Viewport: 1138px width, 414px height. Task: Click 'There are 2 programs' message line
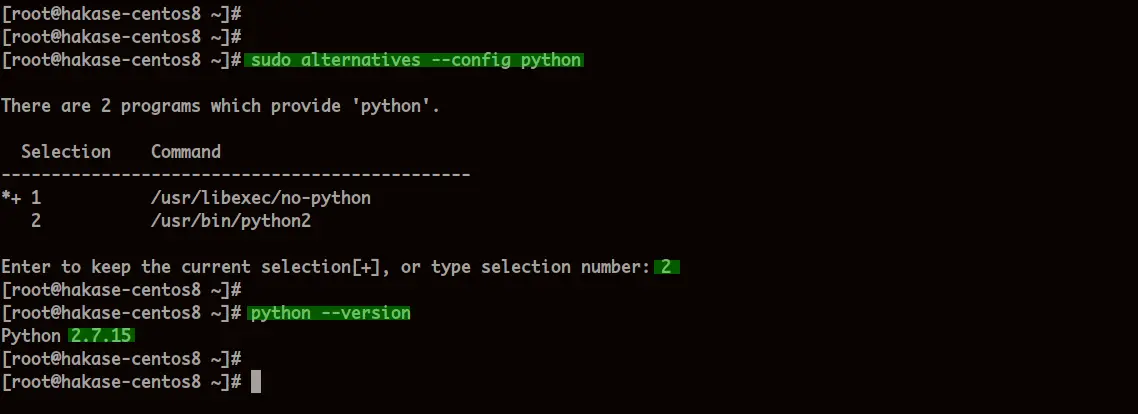click(x=221, y=106)
